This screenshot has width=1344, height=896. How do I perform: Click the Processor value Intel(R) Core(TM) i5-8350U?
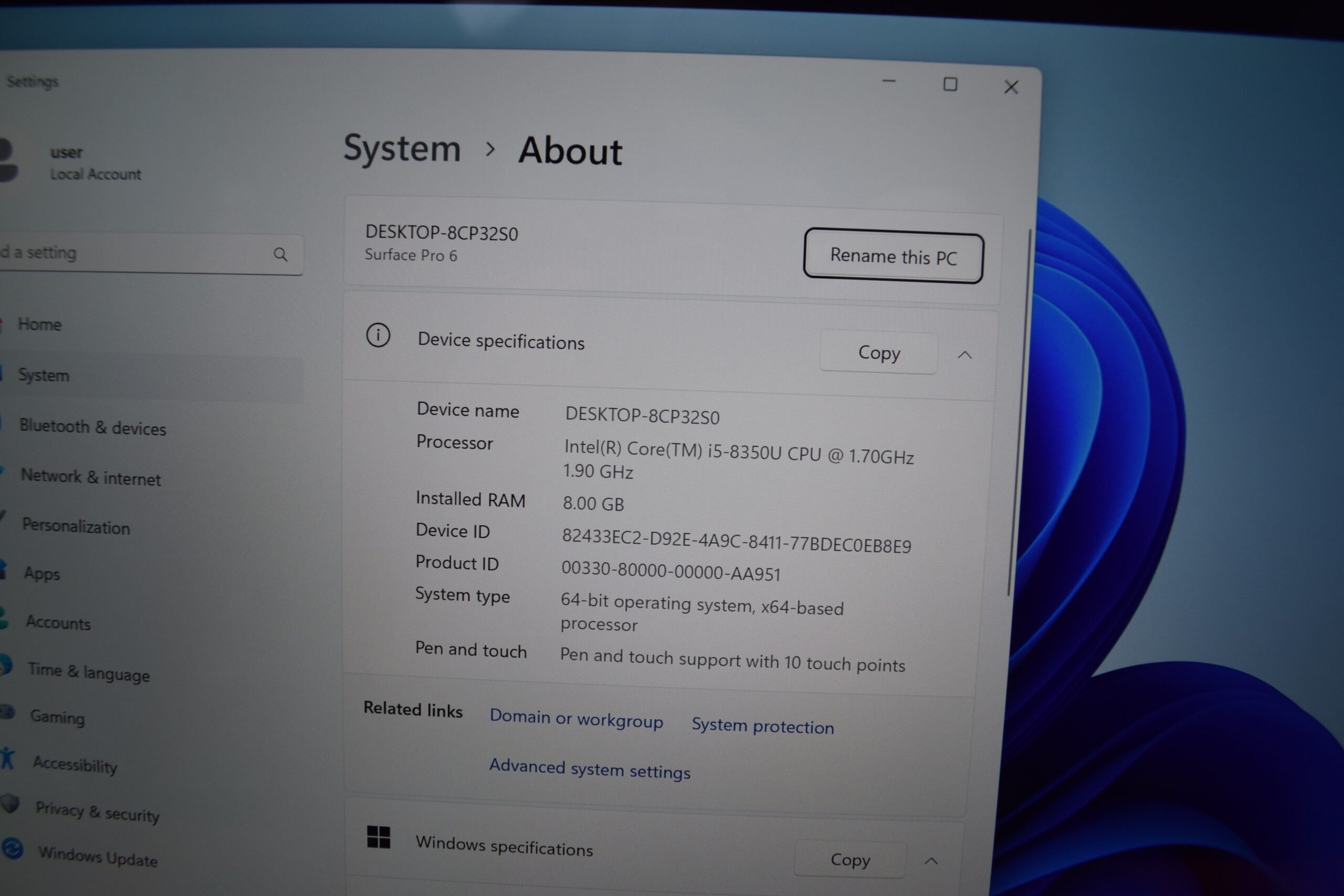[739, 460]
